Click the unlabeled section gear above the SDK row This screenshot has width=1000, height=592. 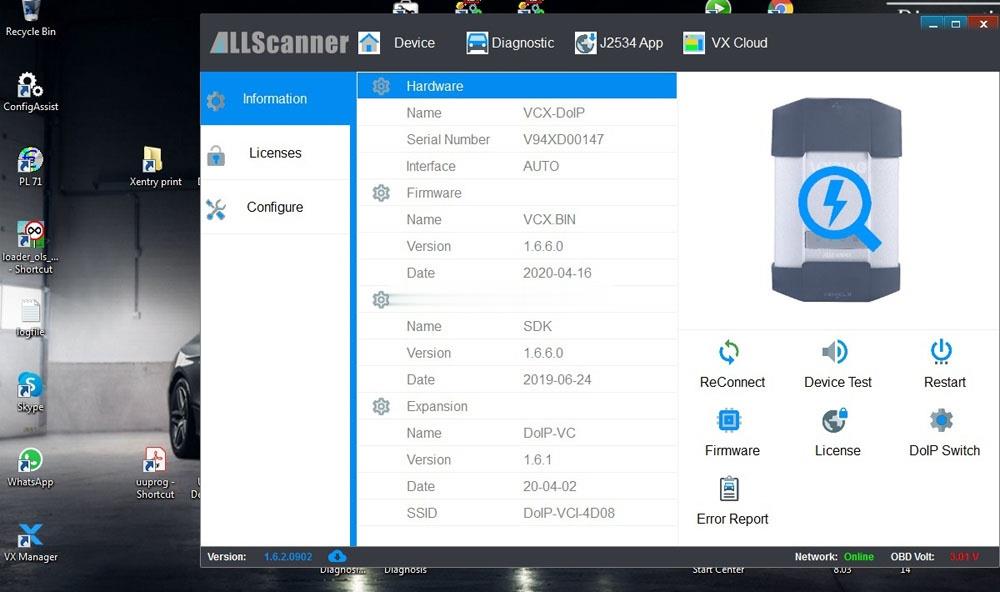(381, 299)
